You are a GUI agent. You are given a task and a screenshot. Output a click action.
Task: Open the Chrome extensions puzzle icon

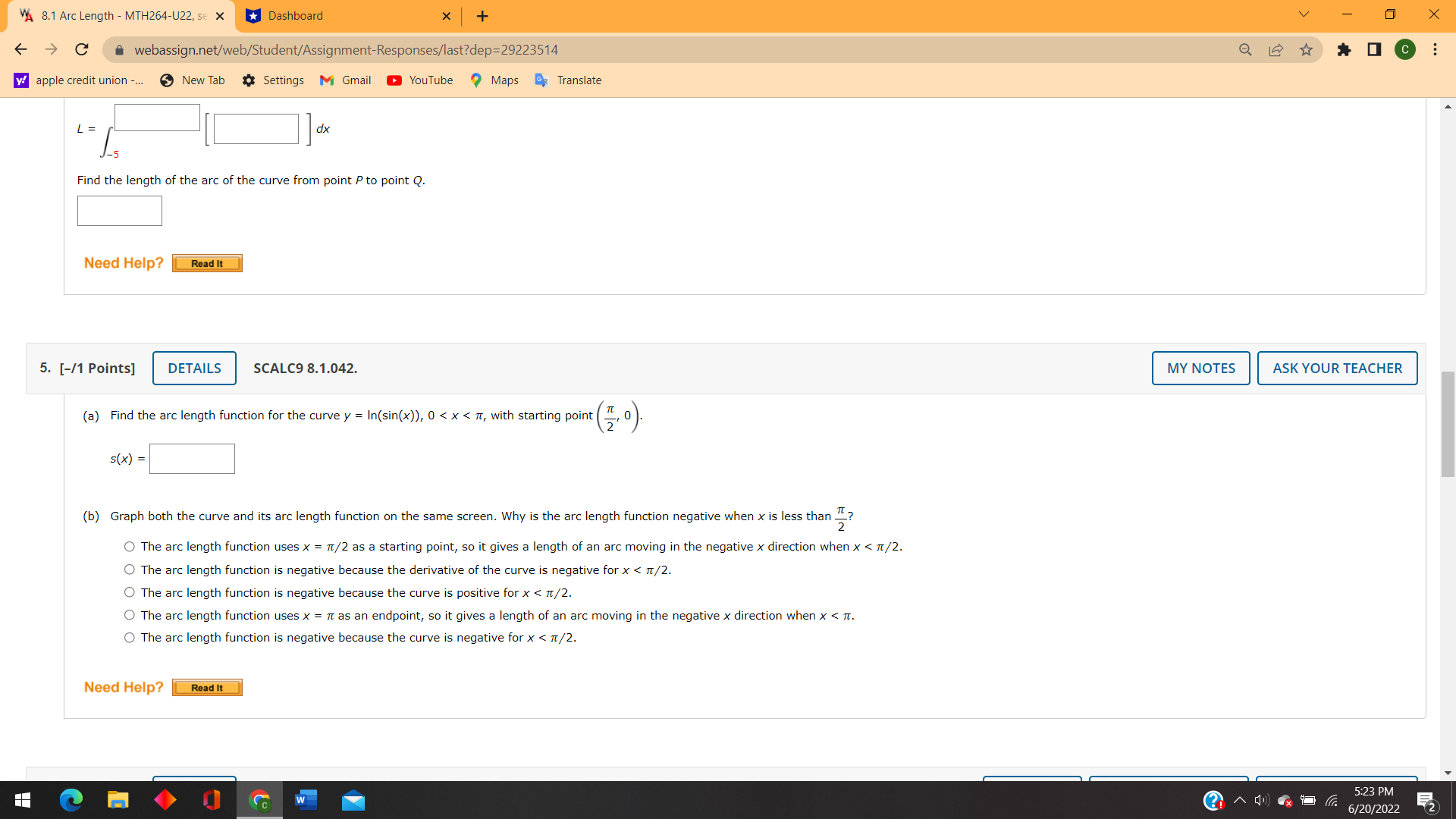tap(1345, 49)
